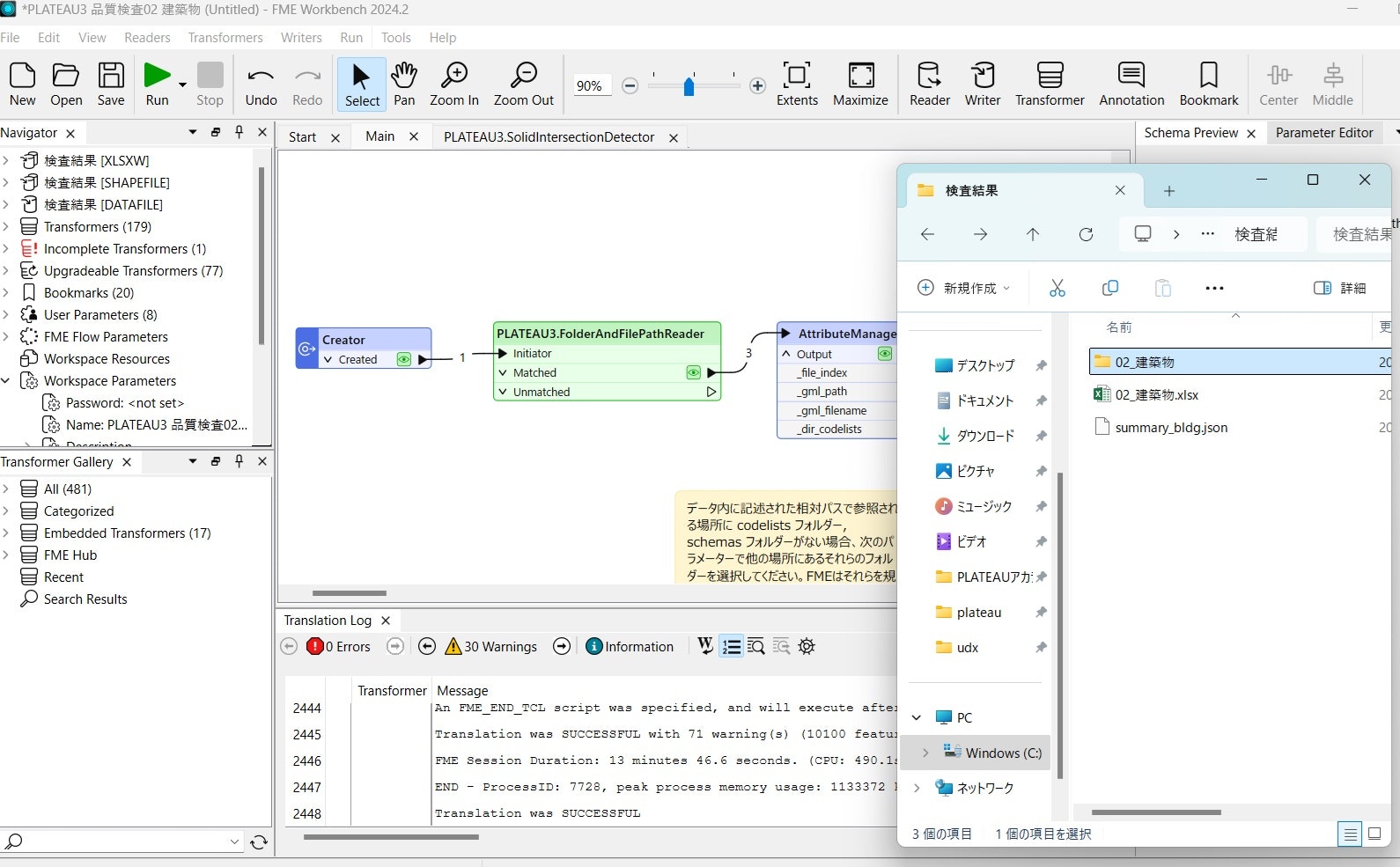The height and width of the screenshot is (867, 1400).
Task: Click the zoom minus button beside slider
Action: coord(630,85)
